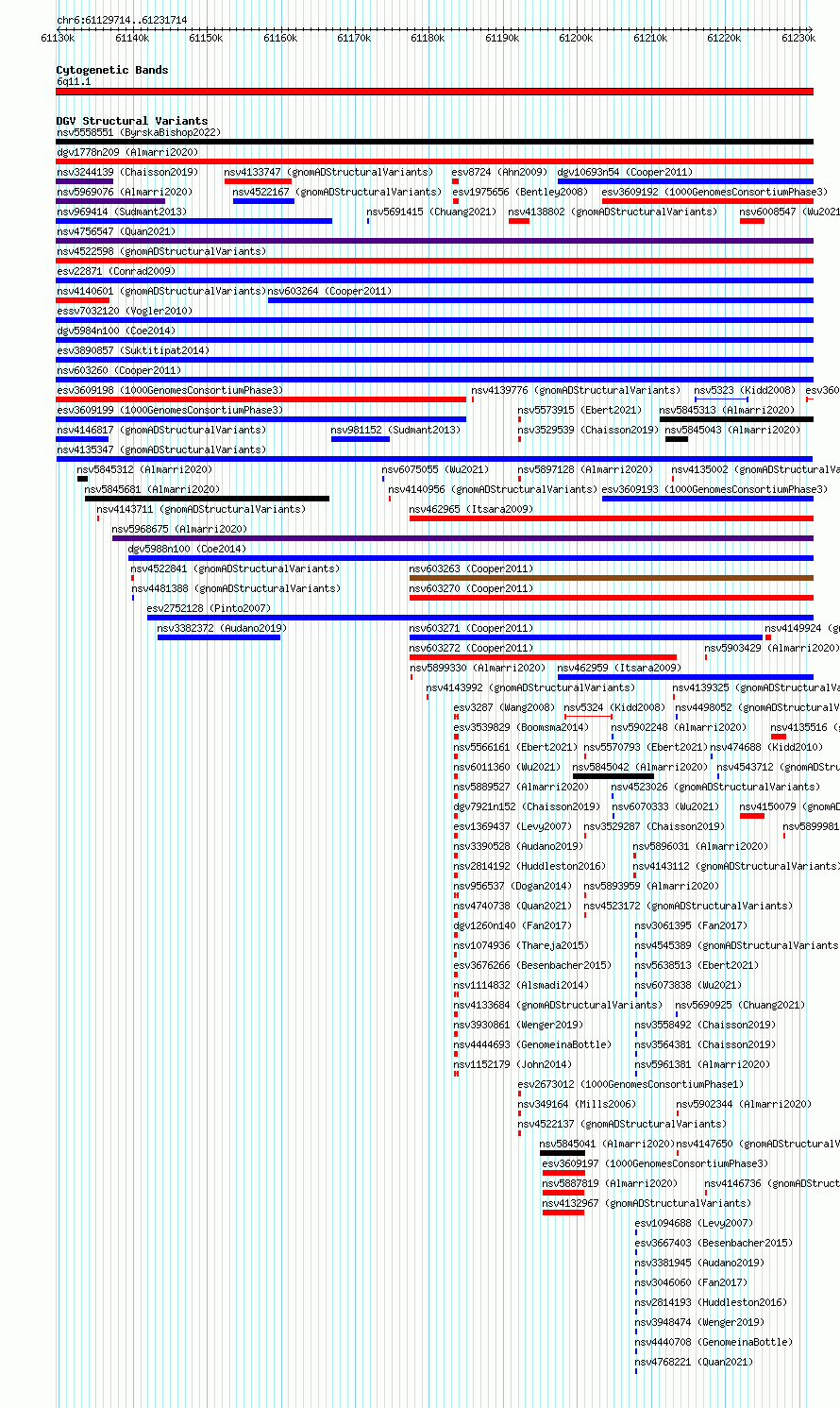
Task: Select nsv4132967 gnomAD variant label
Action: [647, 1204]
